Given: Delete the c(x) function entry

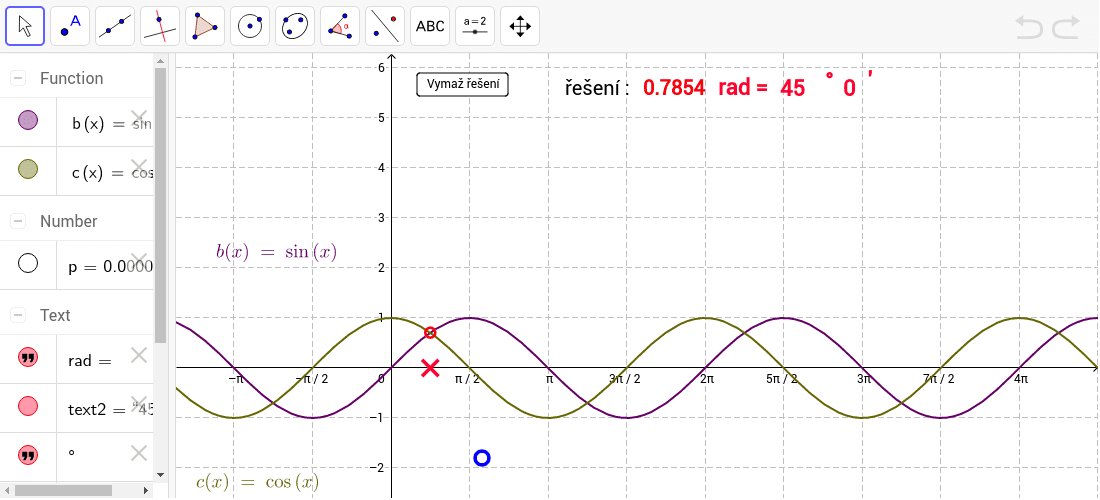Looking at the screenshot, I should click(x=139, y=166).
